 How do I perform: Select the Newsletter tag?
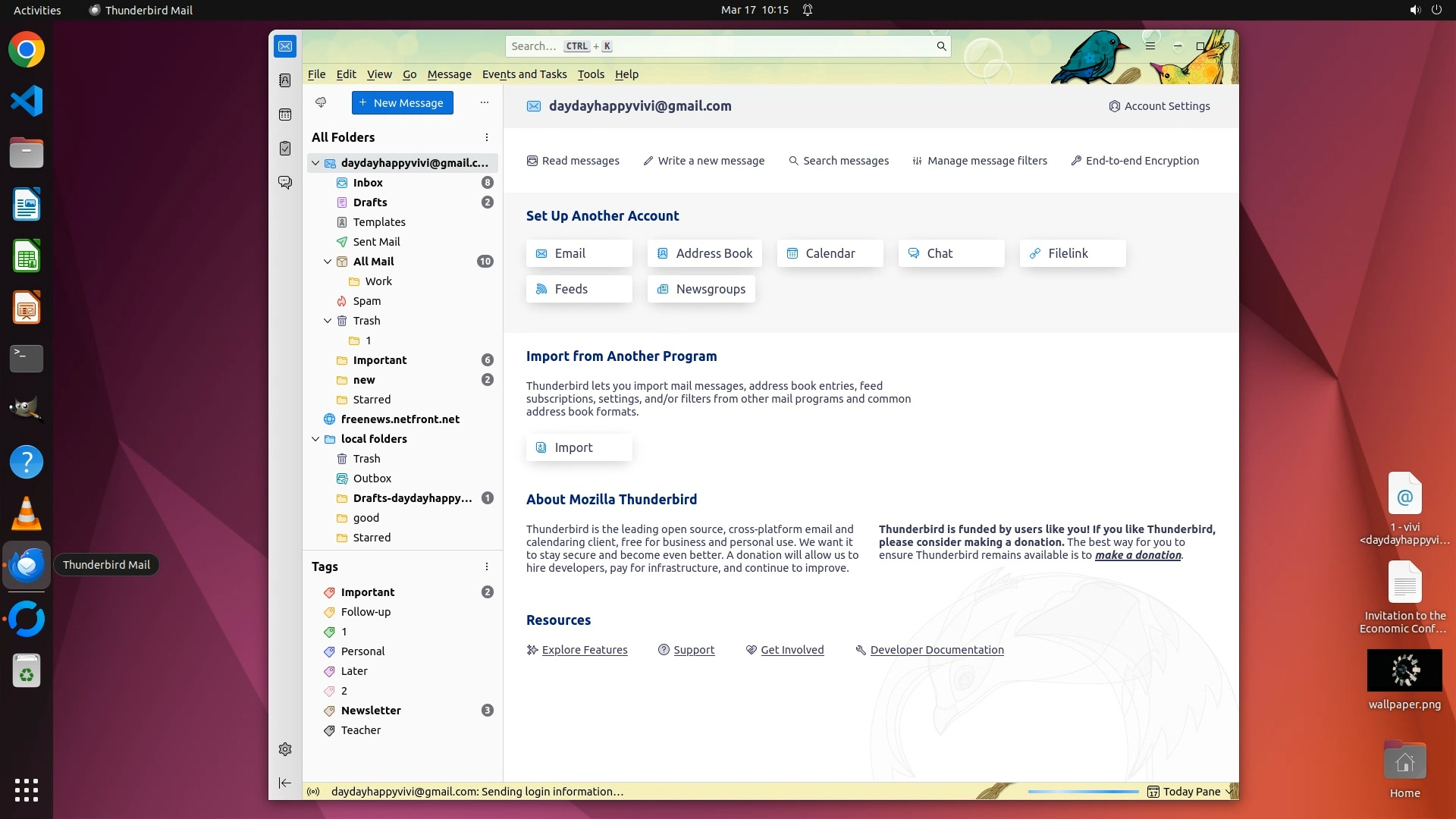(x=371, y=711)
